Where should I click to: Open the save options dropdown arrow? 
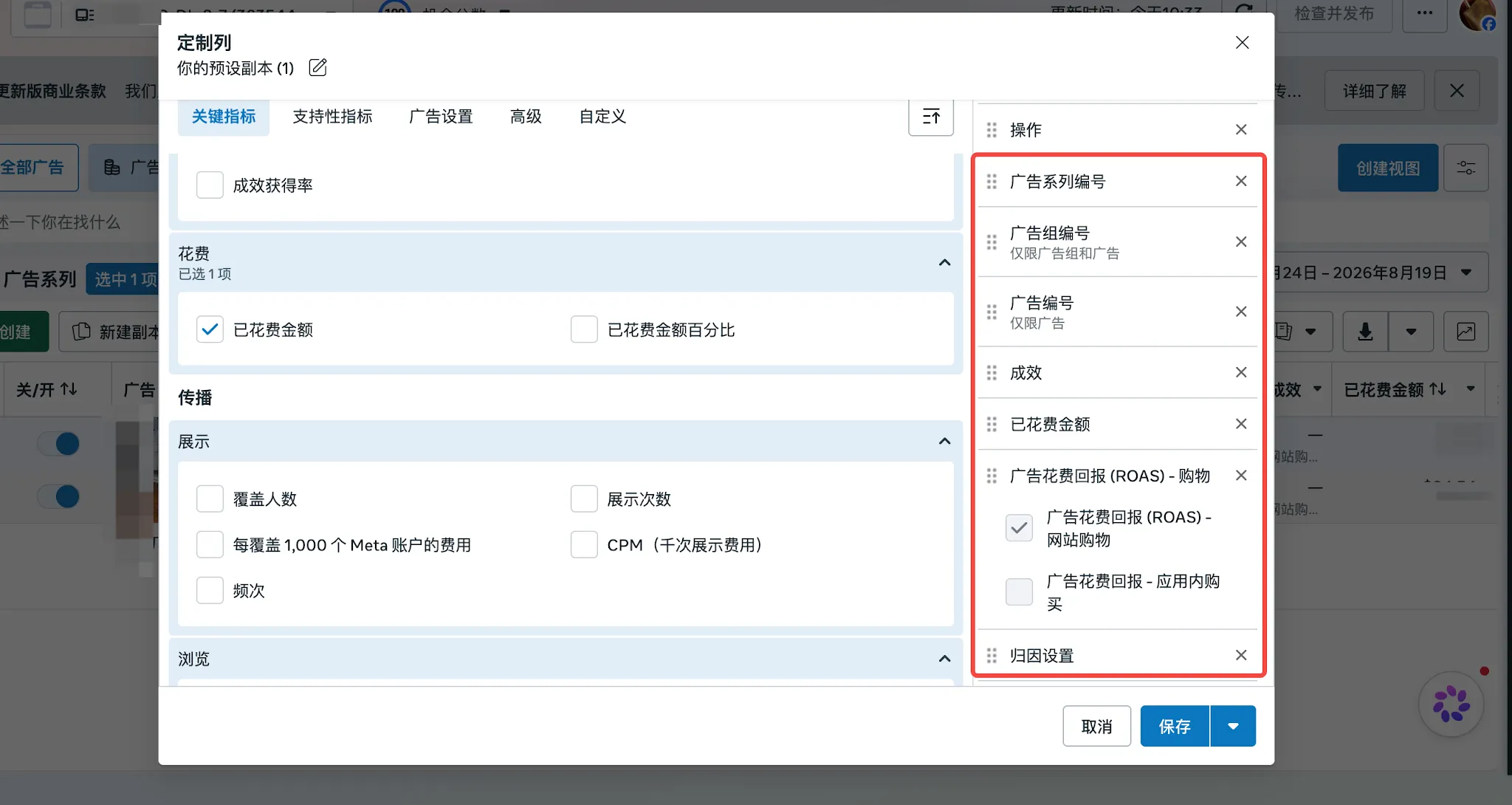[x=1233, y=726]
